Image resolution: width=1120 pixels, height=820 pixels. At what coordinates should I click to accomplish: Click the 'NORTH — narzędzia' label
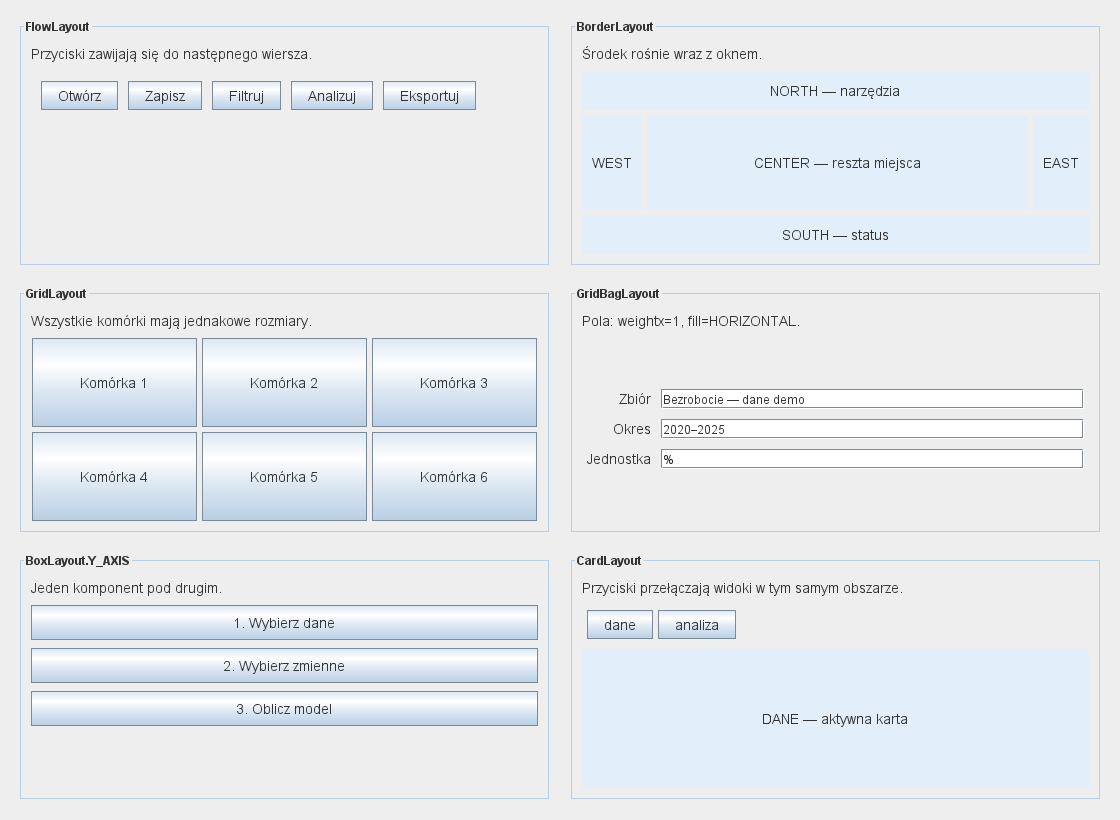click(x=835, y=91)
